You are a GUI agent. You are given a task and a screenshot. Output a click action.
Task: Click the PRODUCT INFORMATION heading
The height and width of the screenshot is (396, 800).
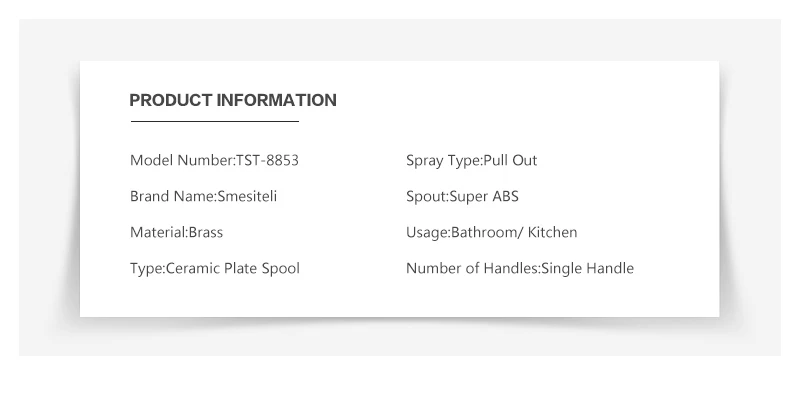point(233,100)
